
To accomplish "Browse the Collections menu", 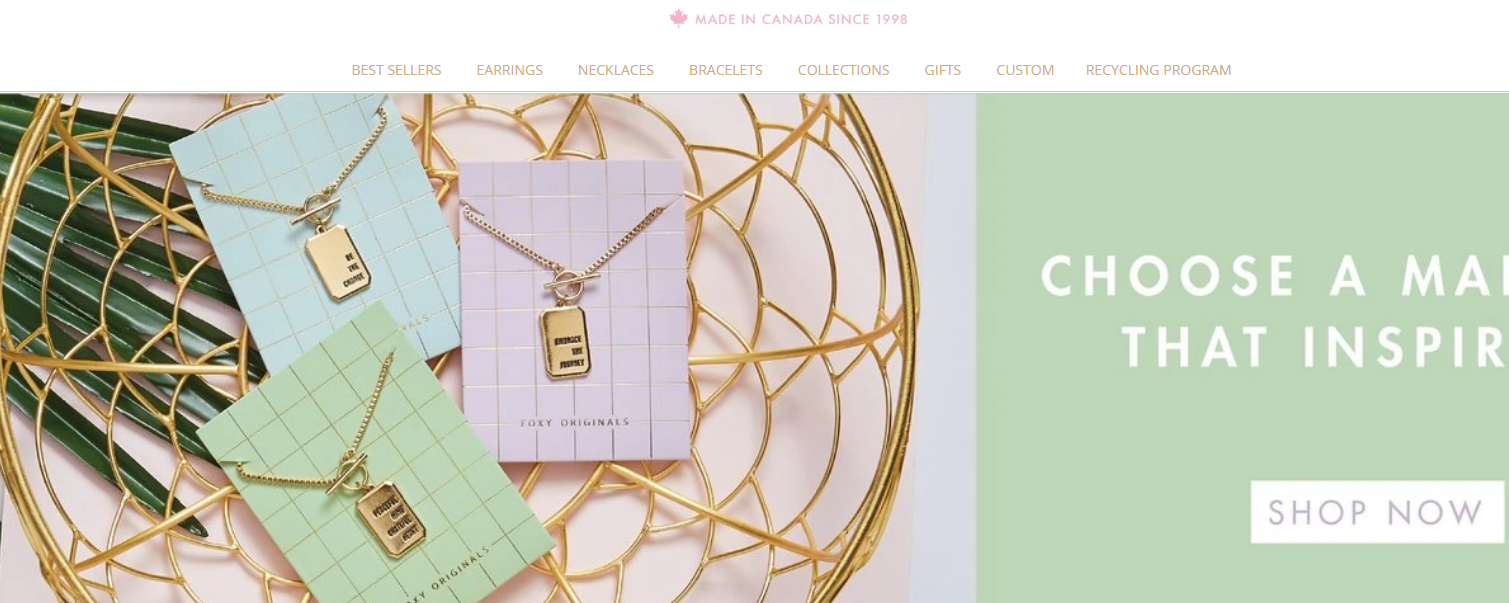I will pyautogui.click(x=843, y=70).
